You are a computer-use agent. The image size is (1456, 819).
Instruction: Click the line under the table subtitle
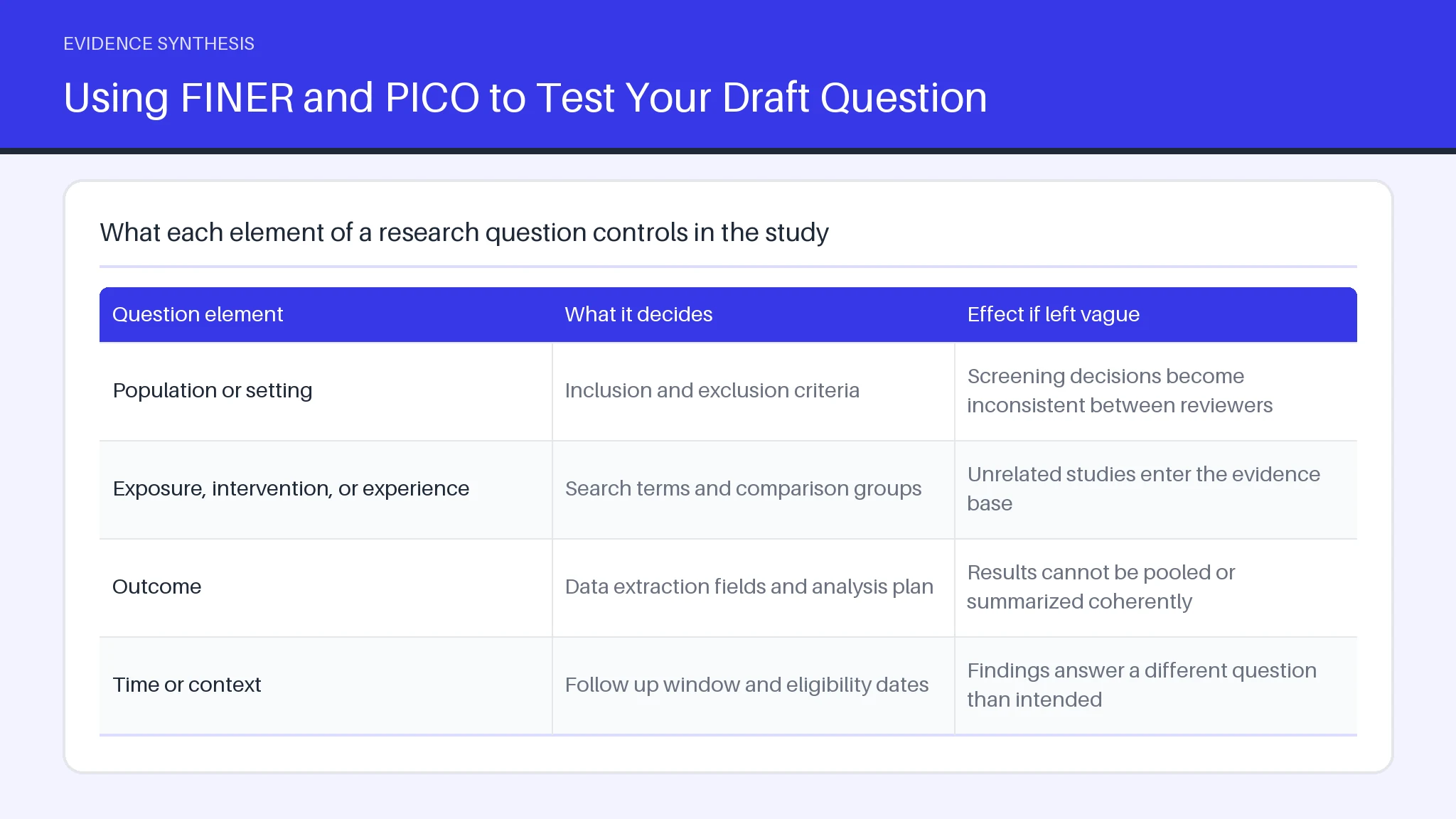[728, 267]
